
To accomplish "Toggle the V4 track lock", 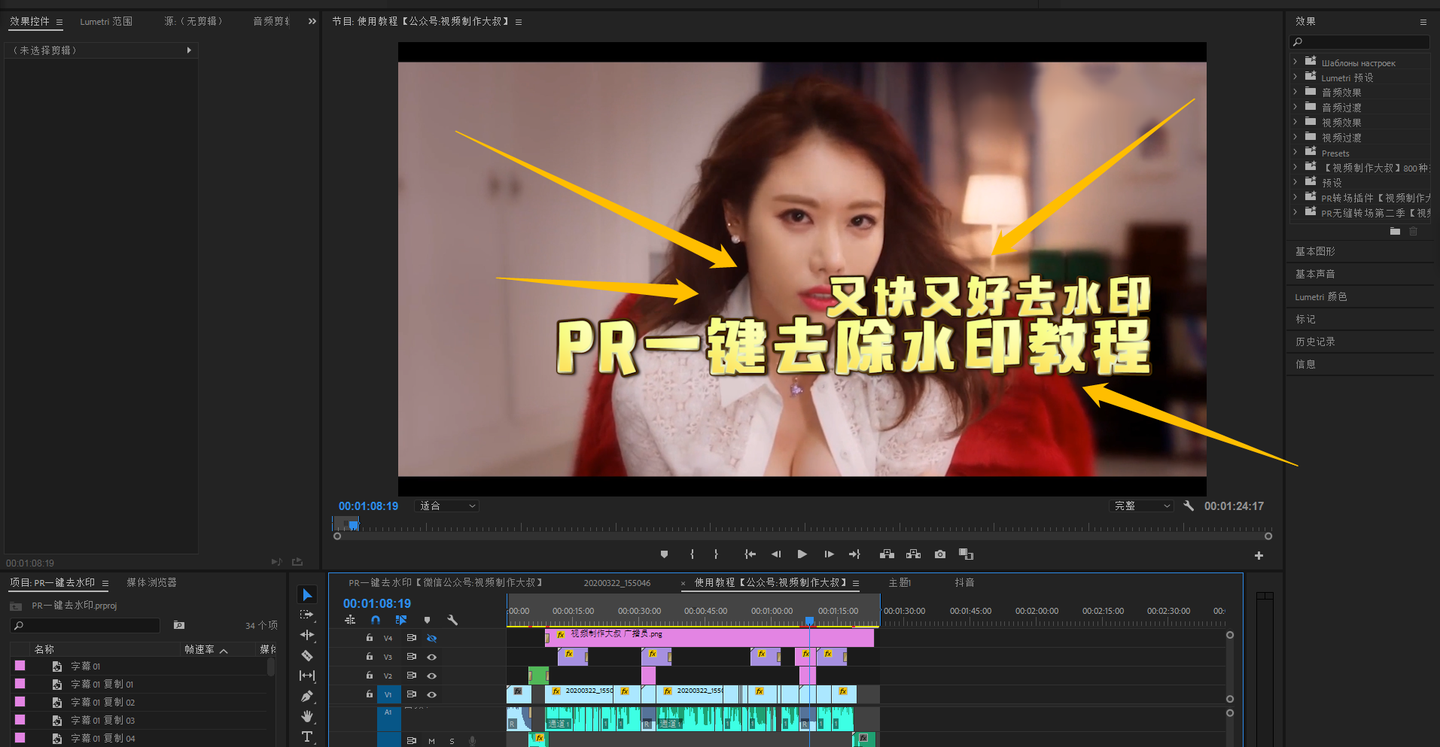I will click(369, 638).
